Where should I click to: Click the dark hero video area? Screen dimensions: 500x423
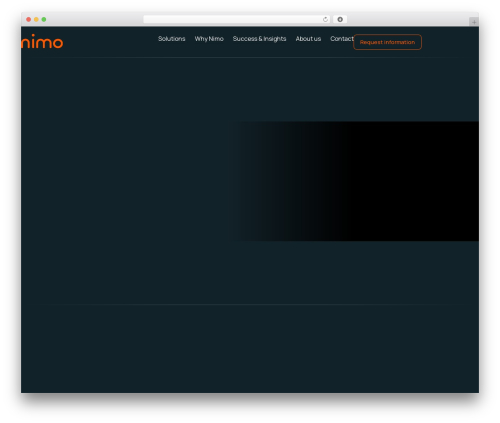pos(356,181)
